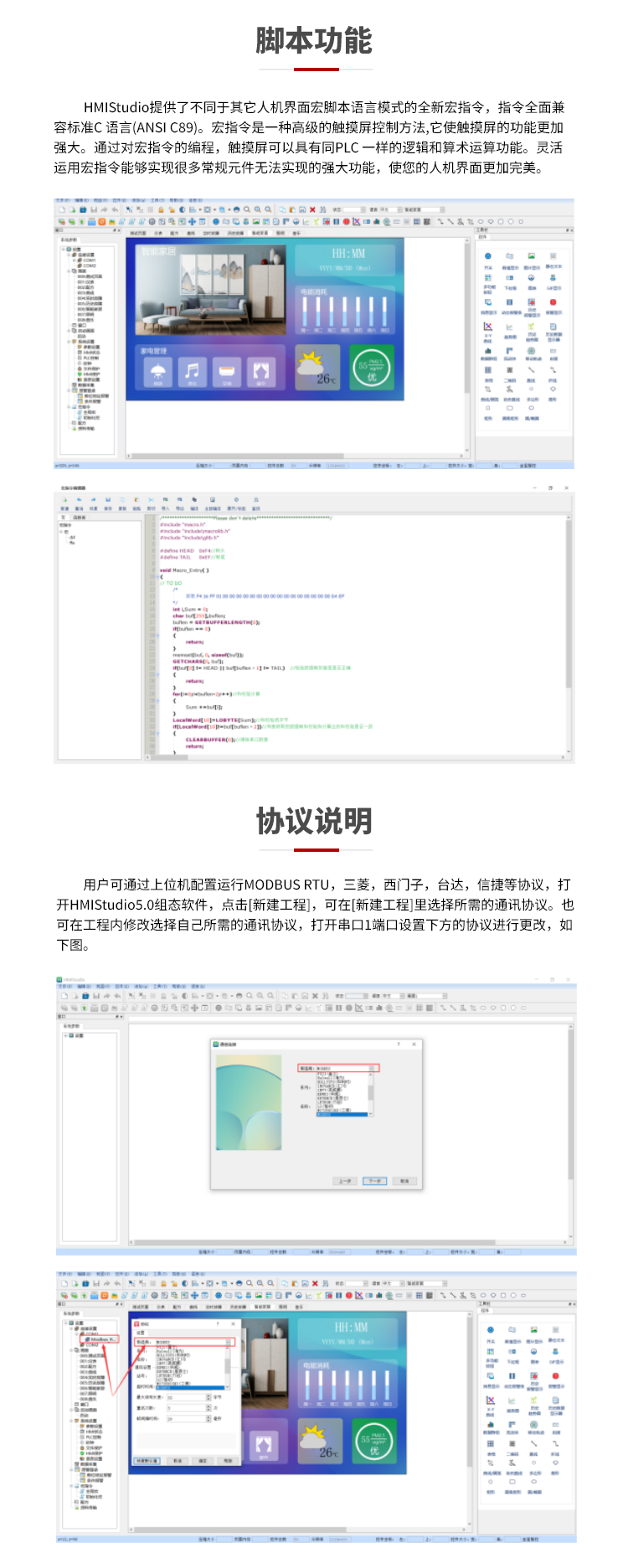Select Modbus R... tree item in protocol dialog screenshot
The image size is (628, 1568).
pos(101,1339)
